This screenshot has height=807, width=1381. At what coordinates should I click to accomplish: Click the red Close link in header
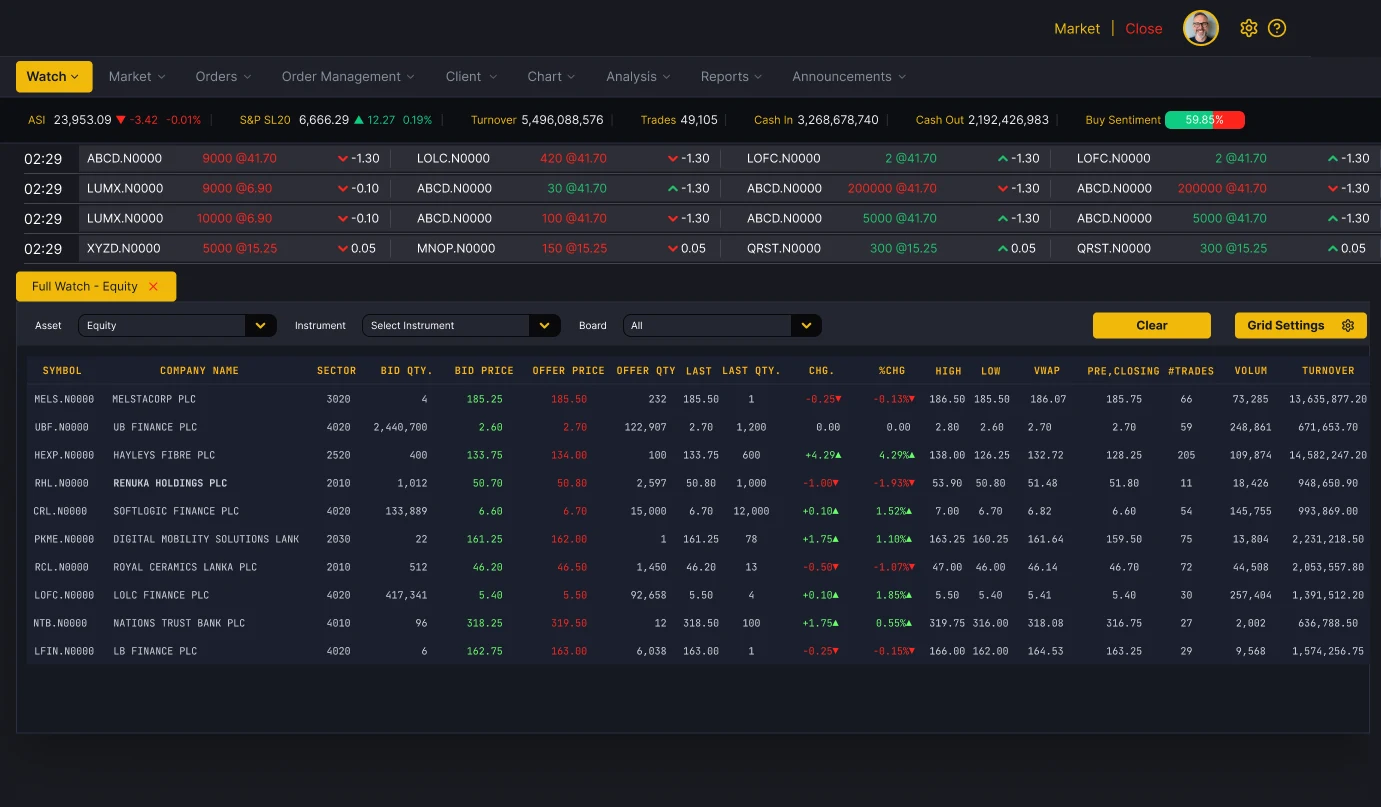1144,29
